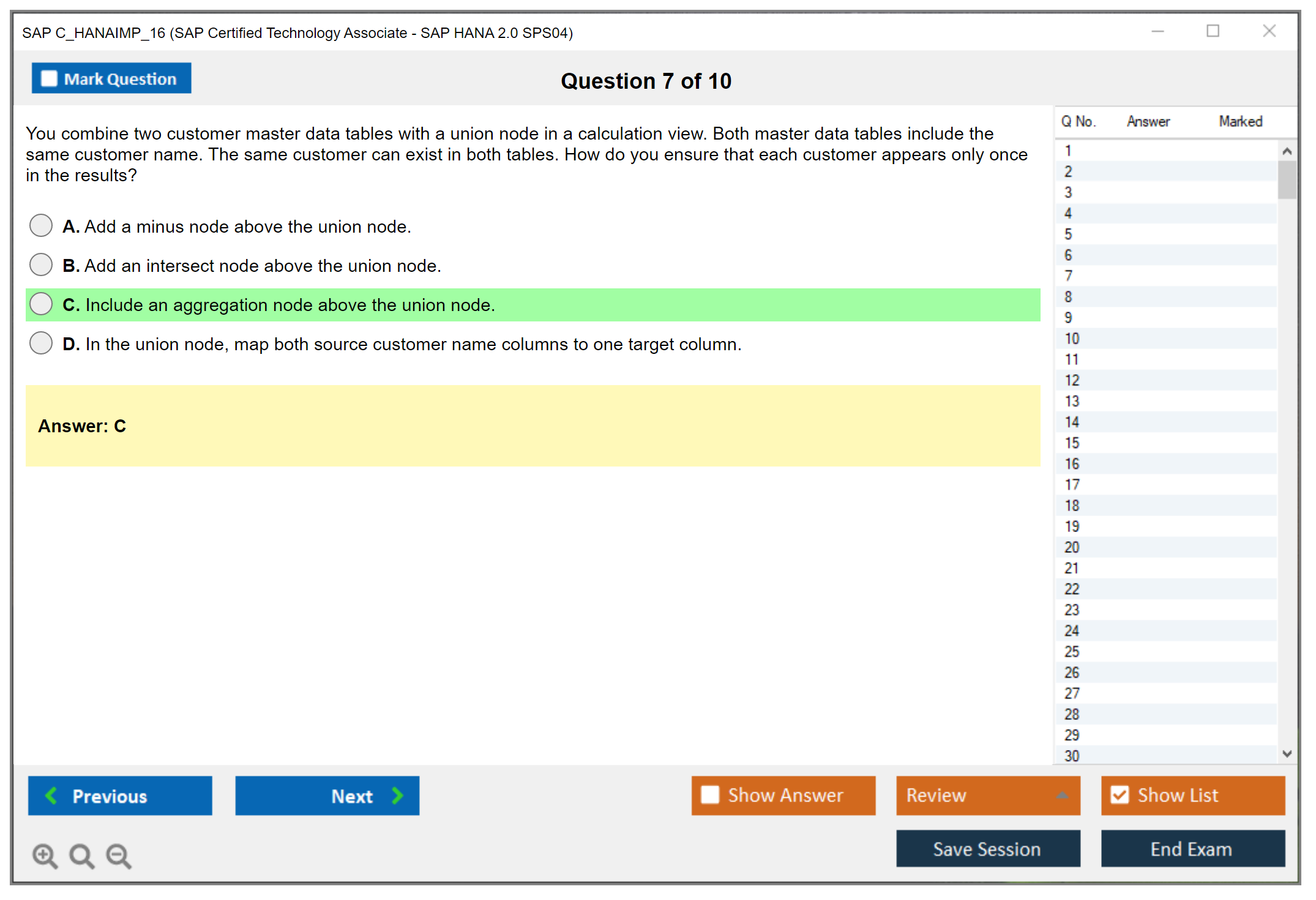Click the green left arrow on Previous
Screen dimensions: 1316x900
coord(52,795)
